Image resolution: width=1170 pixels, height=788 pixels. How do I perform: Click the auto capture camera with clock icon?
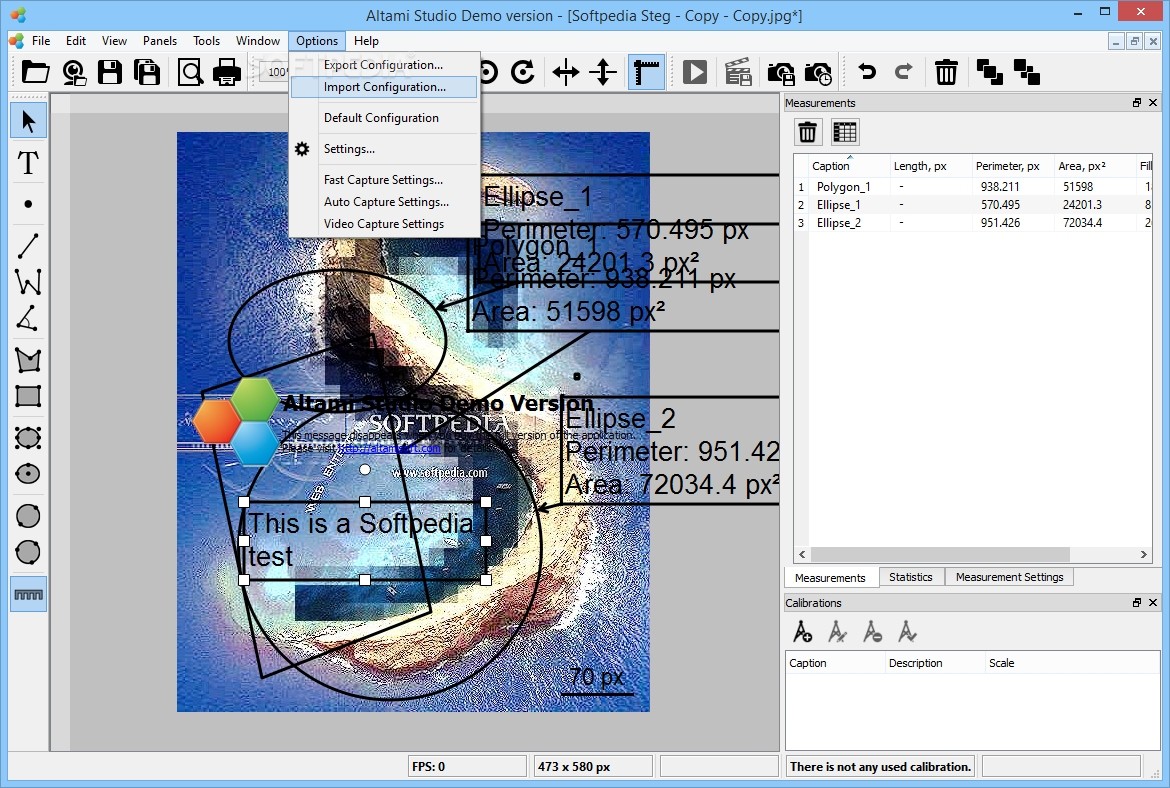[x=819, y=72]
